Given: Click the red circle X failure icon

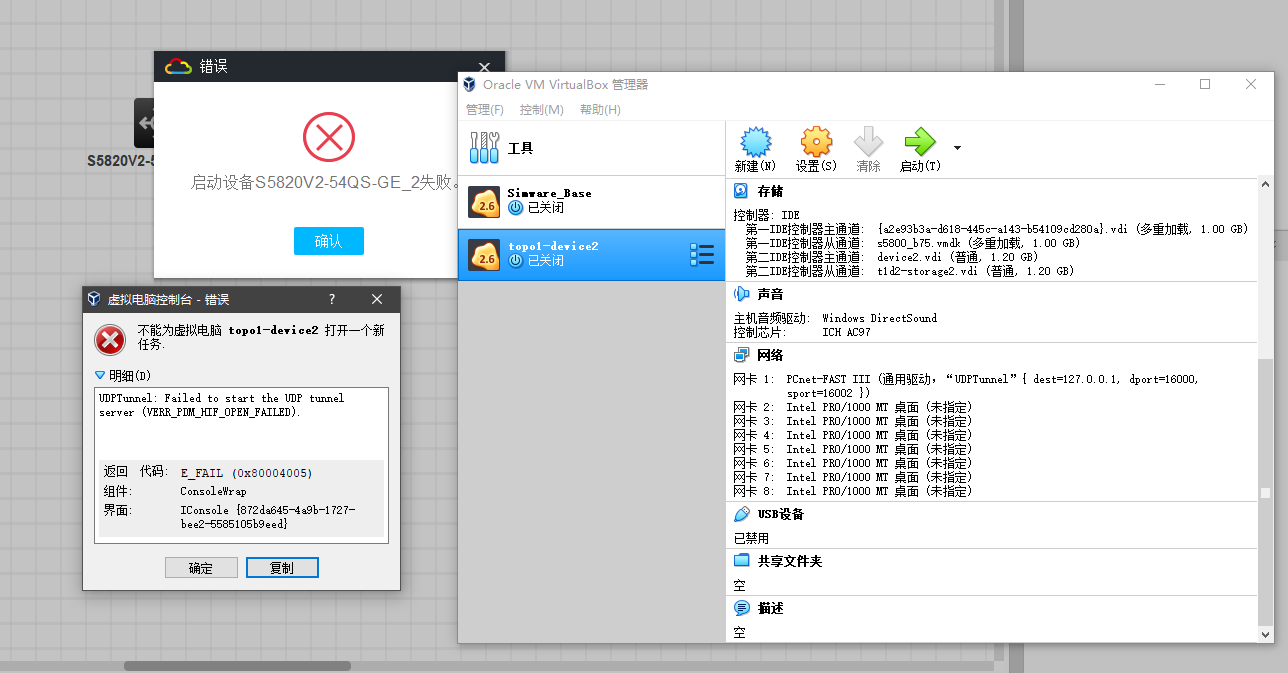Looking at the screenshot, I should [x=329, y=137].
